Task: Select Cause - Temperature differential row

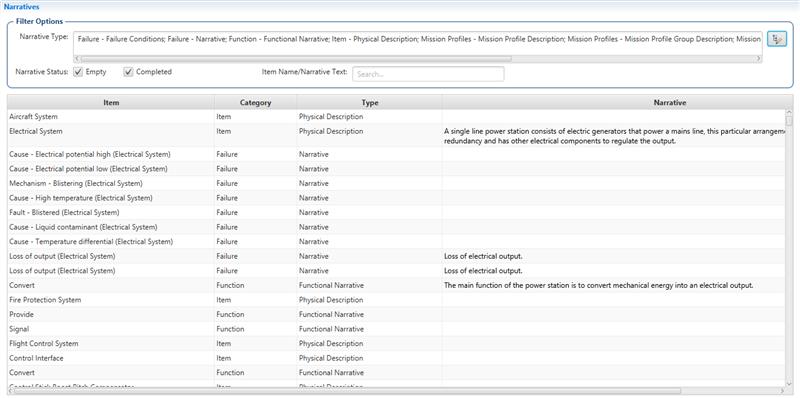Action: point(396,241)
